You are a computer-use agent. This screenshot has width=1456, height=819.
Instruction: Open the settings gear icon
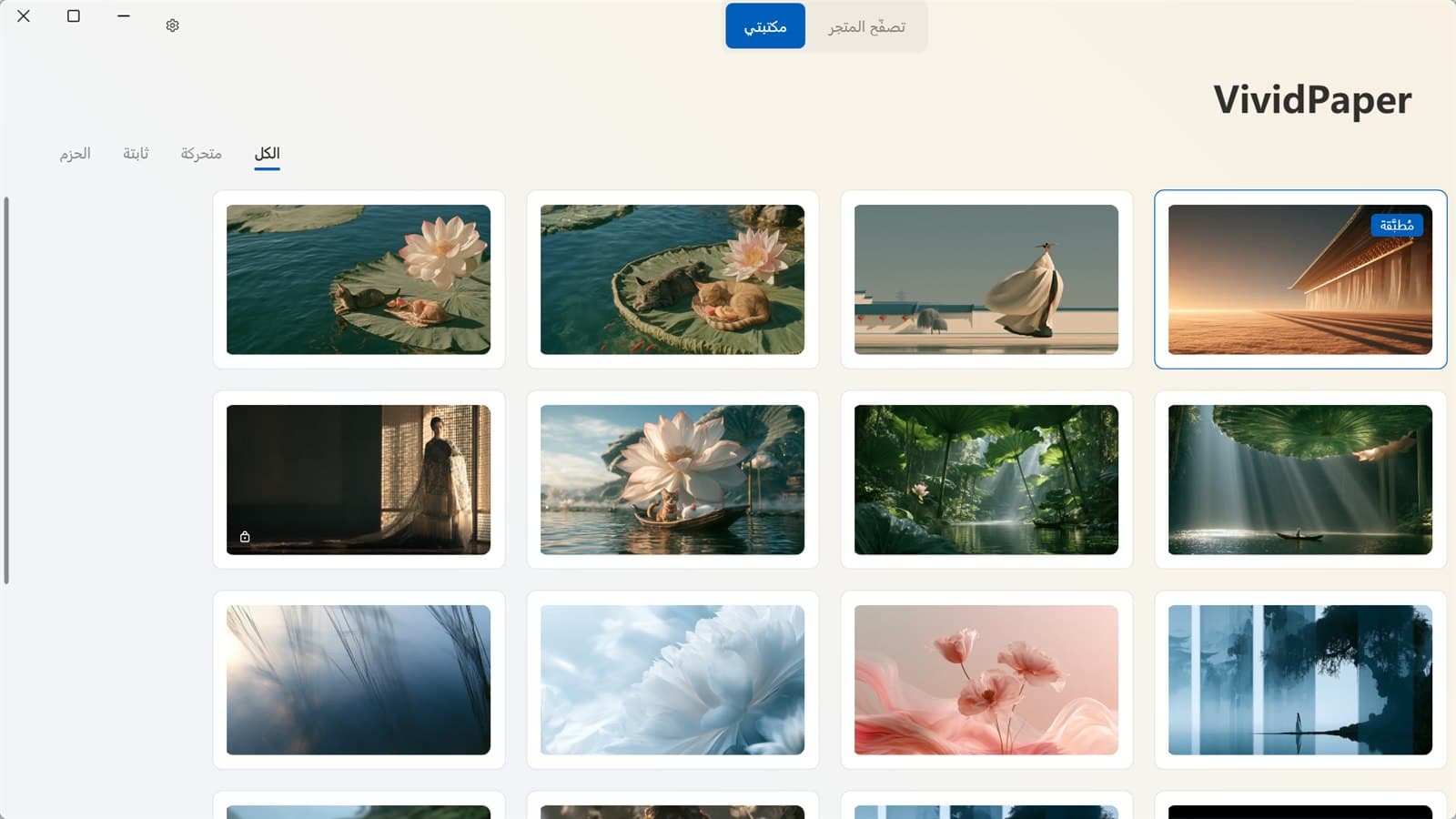coord(172,25)
